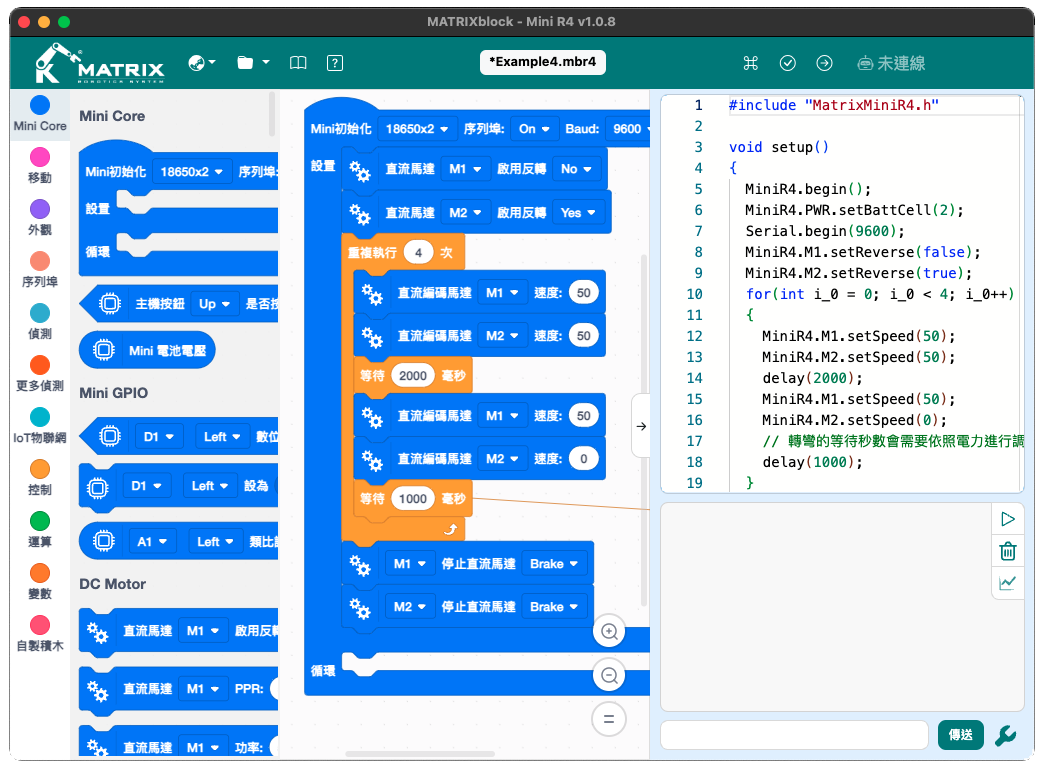The height and width of the screenshot is (772, 1046).
Task: Run the serial monitor play icon
Action: [x=1008, y=519]
